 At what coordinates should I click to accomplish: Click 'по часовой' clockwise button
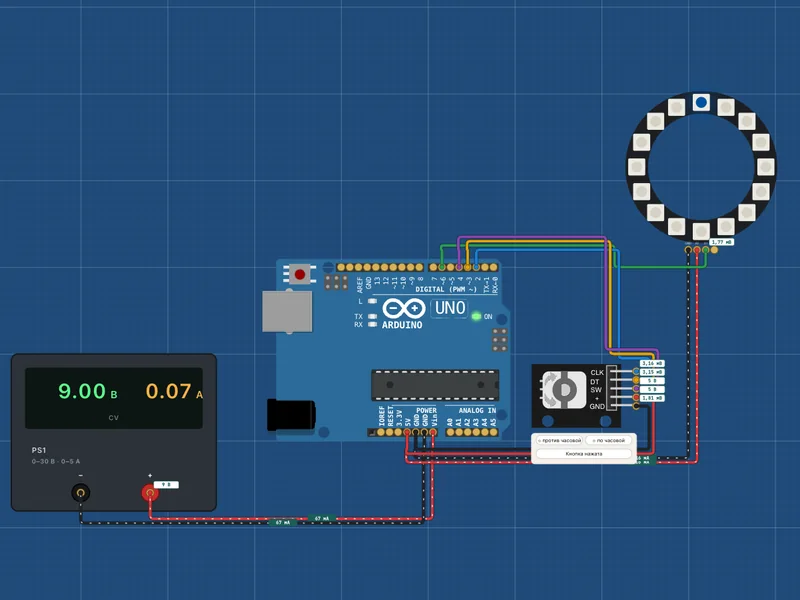pos(609,440)
